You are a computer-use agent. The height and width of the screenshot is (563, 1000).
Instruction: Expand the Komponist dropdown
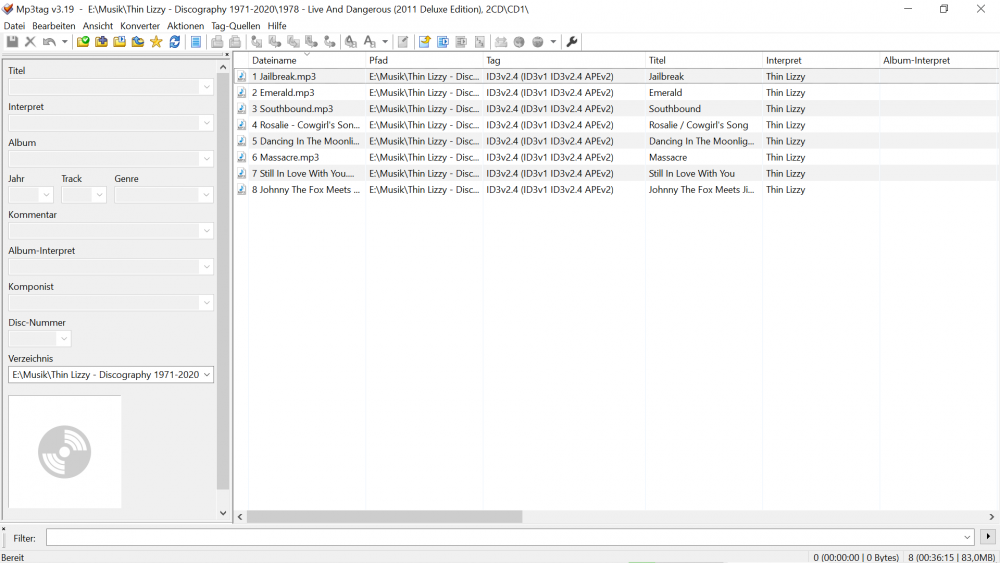pyautogui.click(x=206, y=303)
